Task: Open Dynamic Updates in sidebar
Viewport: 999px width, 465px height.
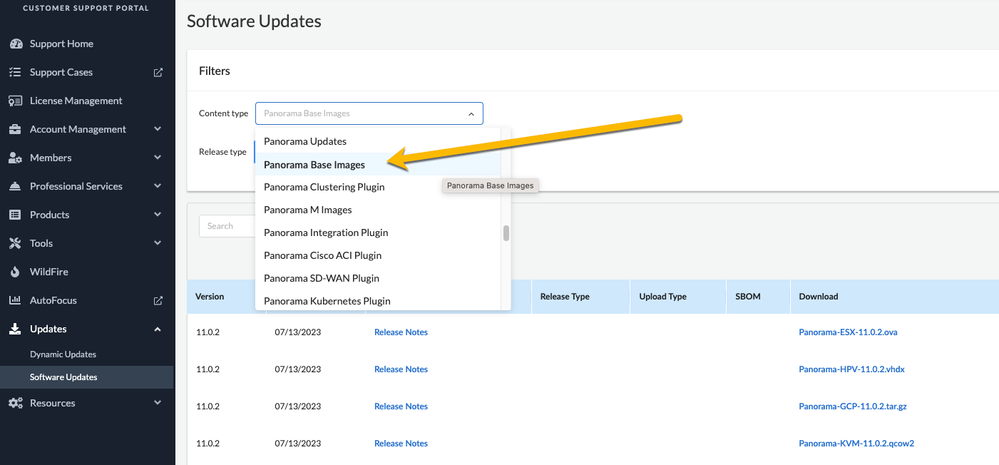Action: pos(63,355)
